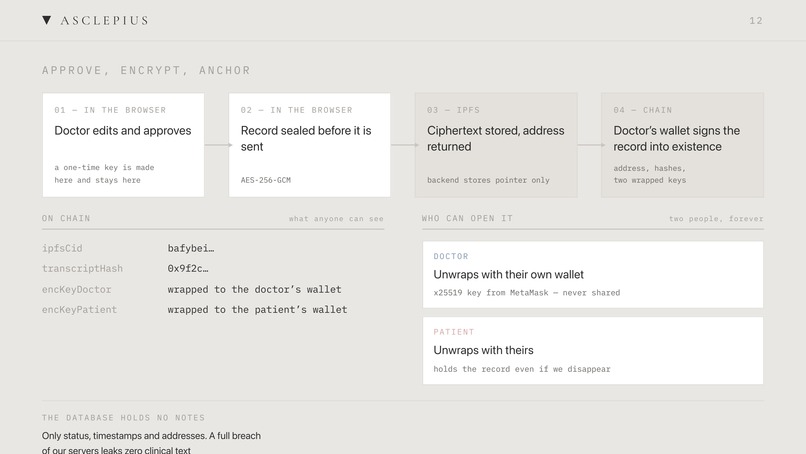This screenshot has width=806, height=454.
Task: Click 'Unwraps with their own wallet' heading
Action: 508,275
